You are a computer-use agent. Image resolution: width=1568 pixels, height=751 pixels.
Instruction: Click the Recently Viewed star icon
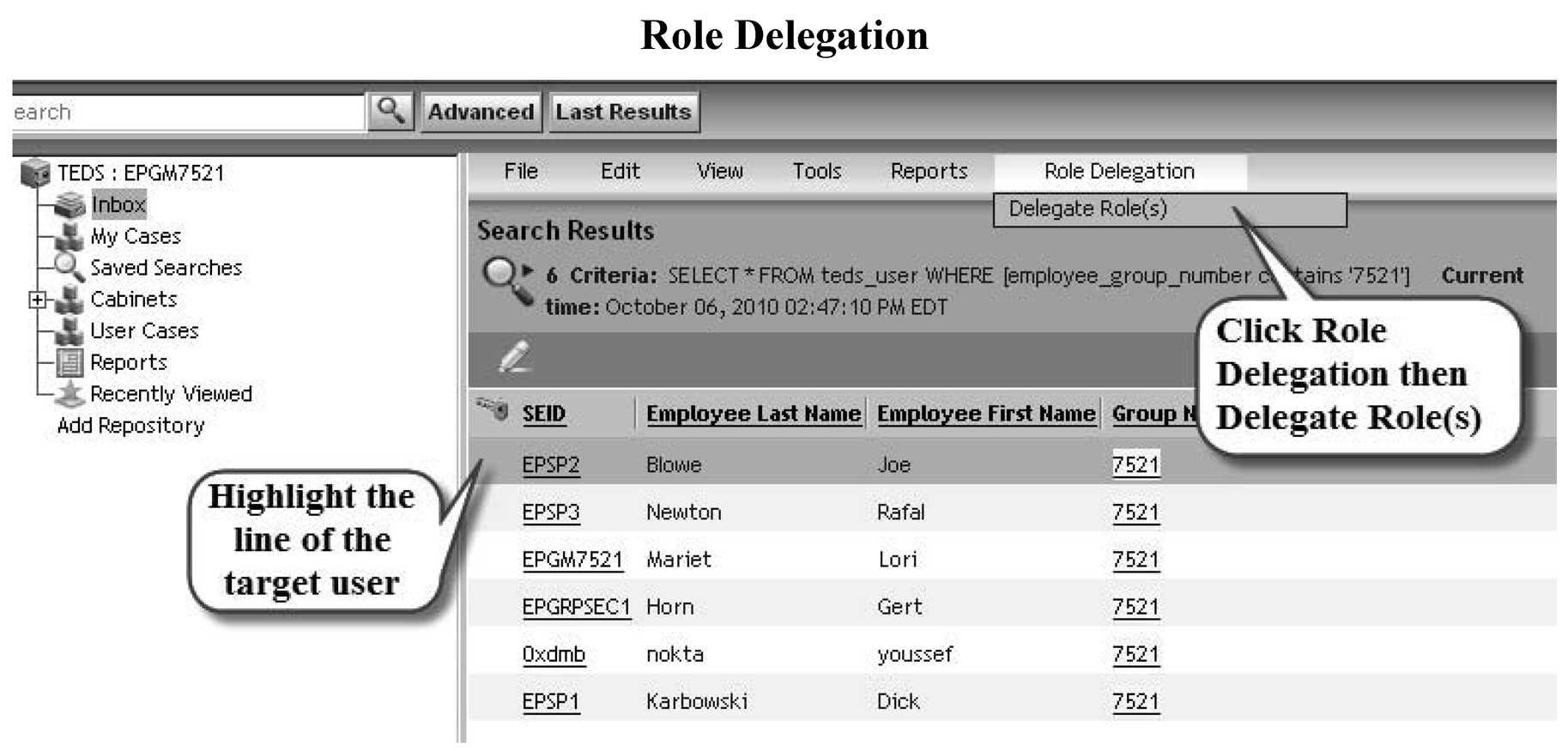tap(69, 394)
